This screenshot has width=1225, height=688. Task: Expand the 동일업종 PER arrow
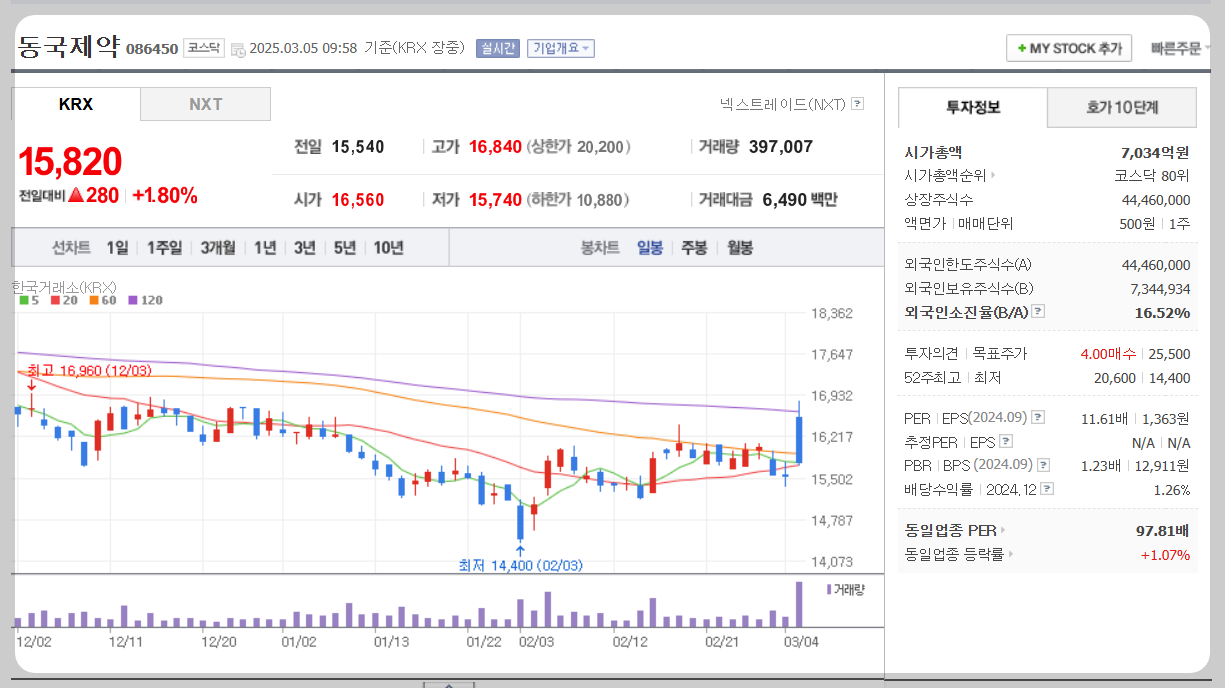[1003, 530]
